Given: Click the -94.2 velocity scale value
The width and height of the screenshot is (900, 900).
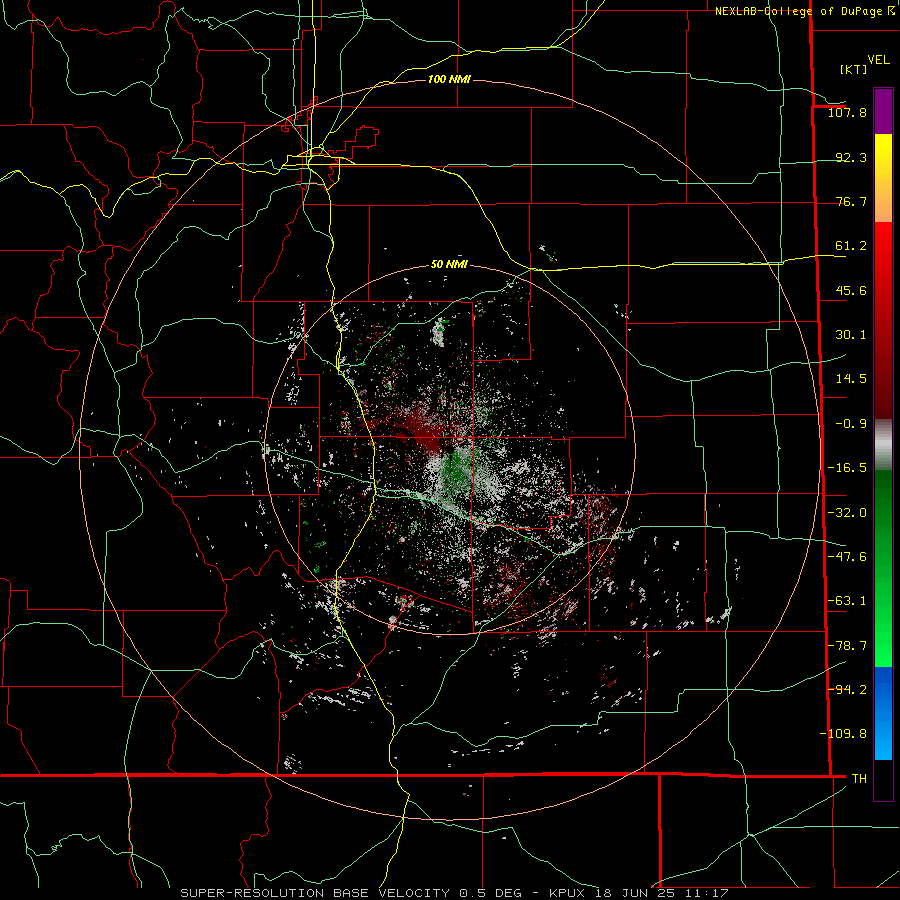Looking at the screenshot, I should (x=847, y=689).
